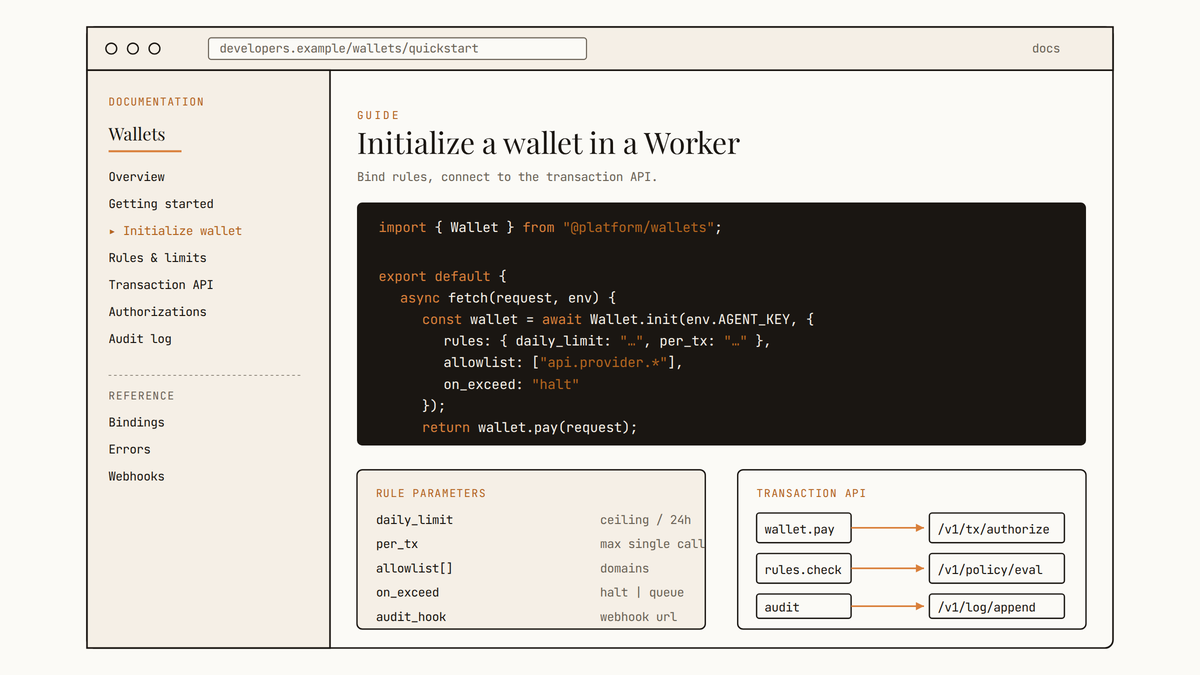Click the Initialize a wallet in a Worker heading

(548, 144)
